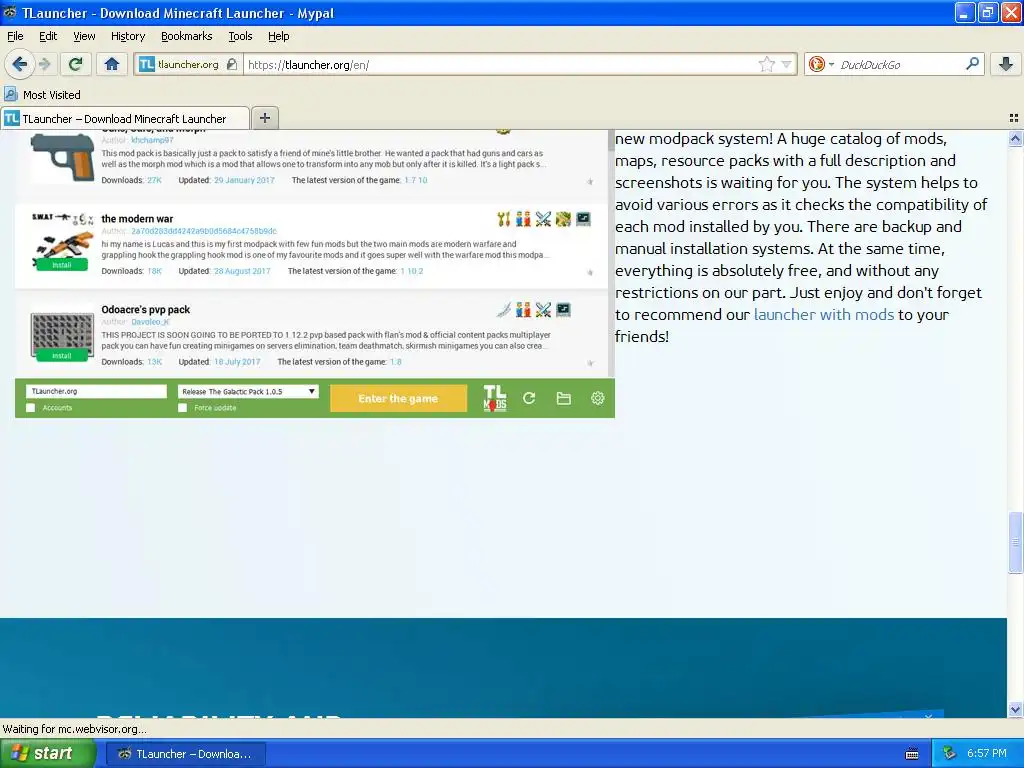Open the File menu

coord(15,36)
